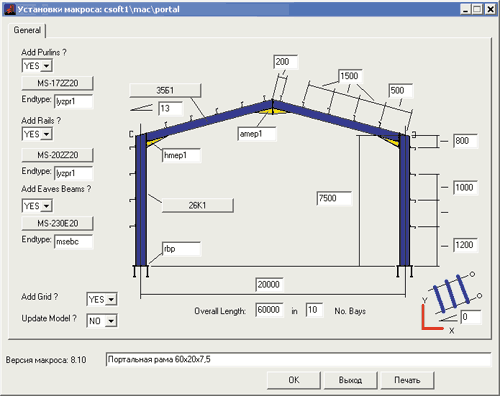Click the 'Версия макроса: 8.10' text
The width and height of the screenshot is (500, 396).
[46, 360]
